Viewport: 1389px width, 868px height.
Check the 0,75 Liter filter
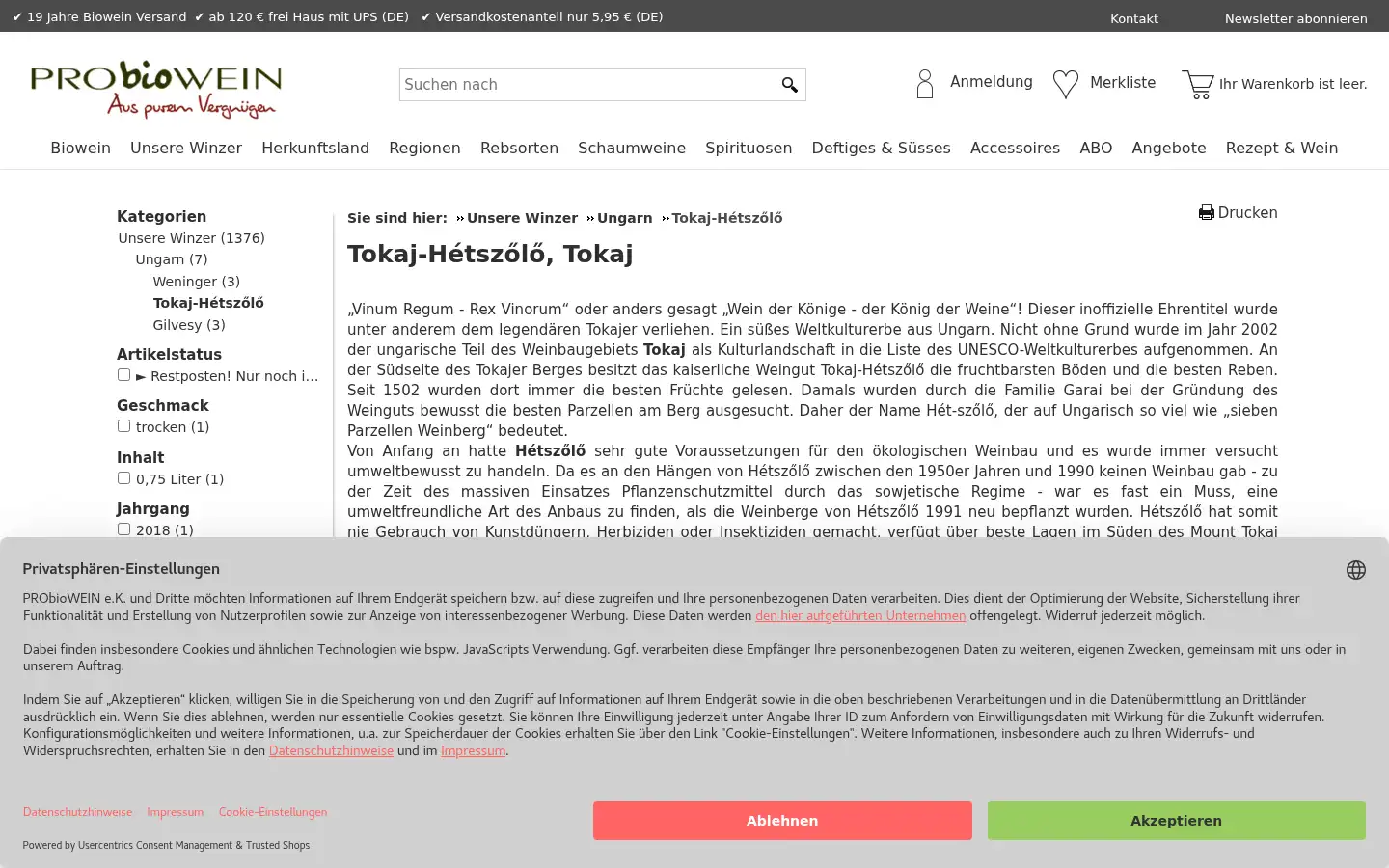(x=123, y=478)
